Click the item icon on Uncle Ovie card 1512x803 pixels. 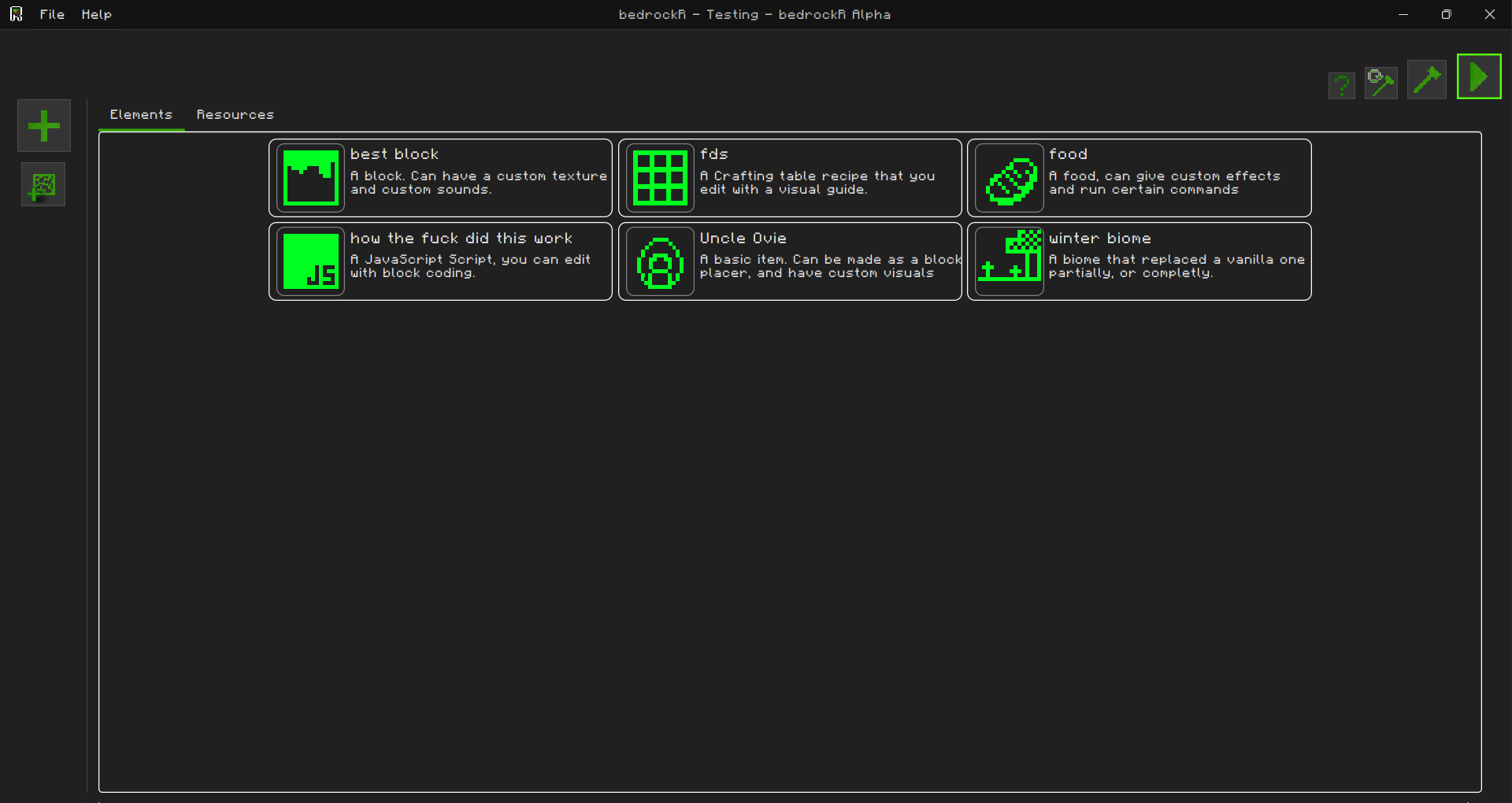click(x=660, y=261)
